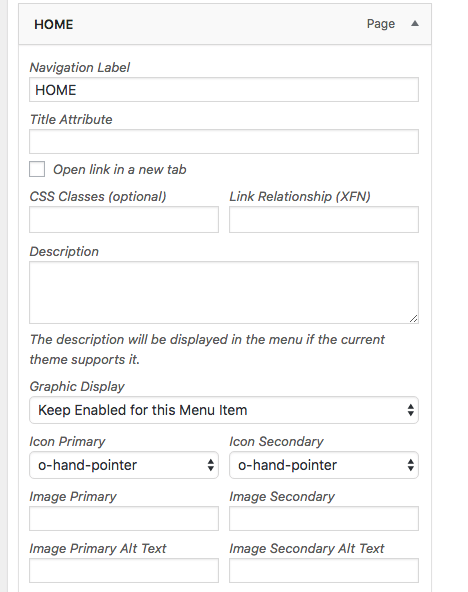Open the Icon Primary dropdown

(x=124, y=465)
